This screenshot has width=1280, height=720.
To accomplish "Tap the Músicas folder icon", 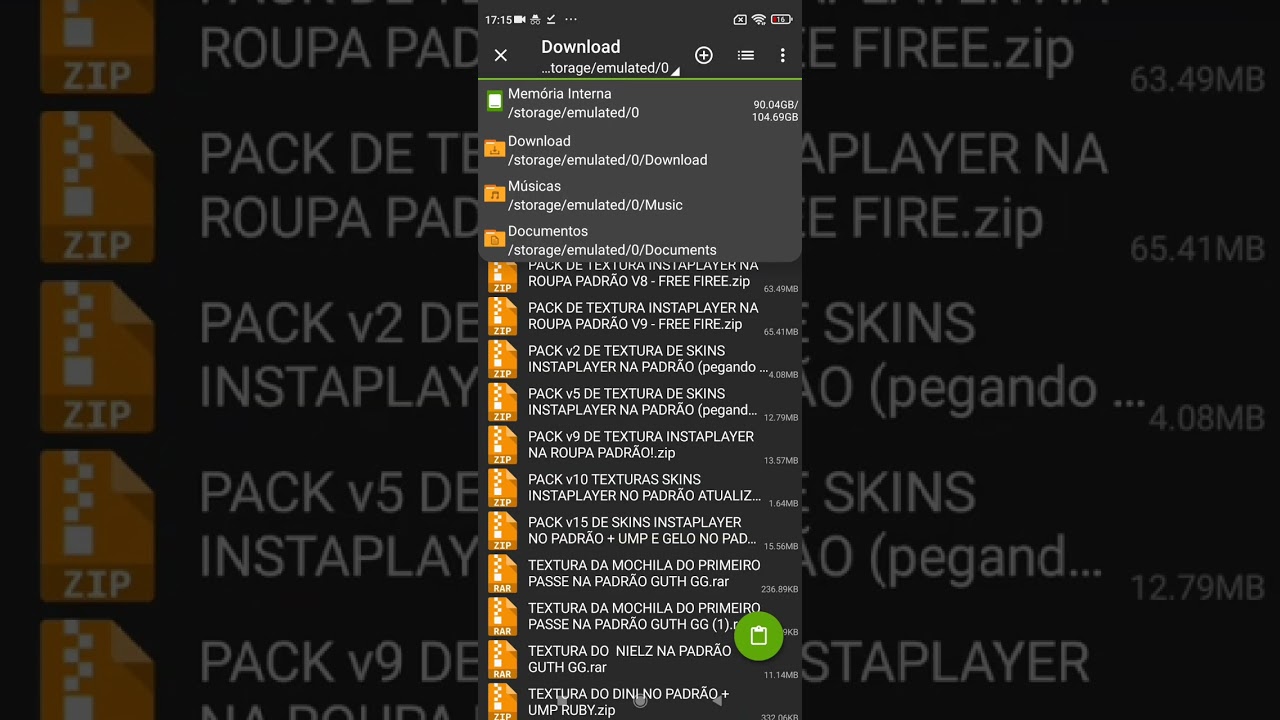I will click(494, 194).
